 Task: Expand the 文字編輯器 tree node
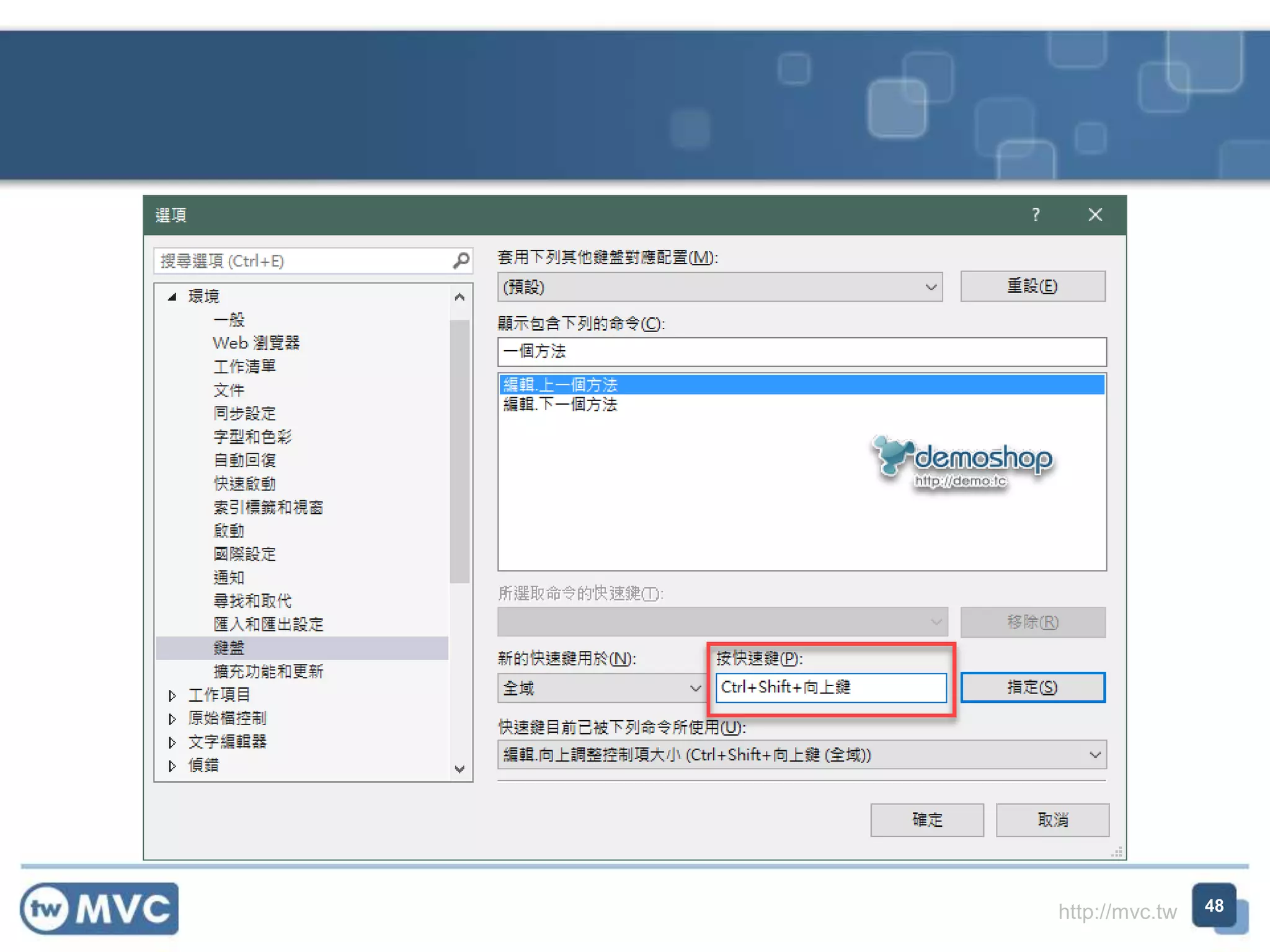coord(172,743)
